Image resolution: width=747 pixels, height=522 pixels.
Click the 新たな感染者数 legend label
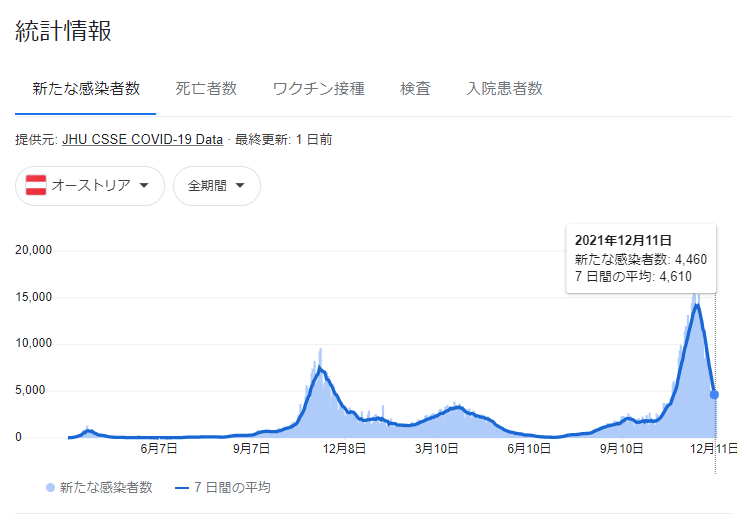coord(106,488)
